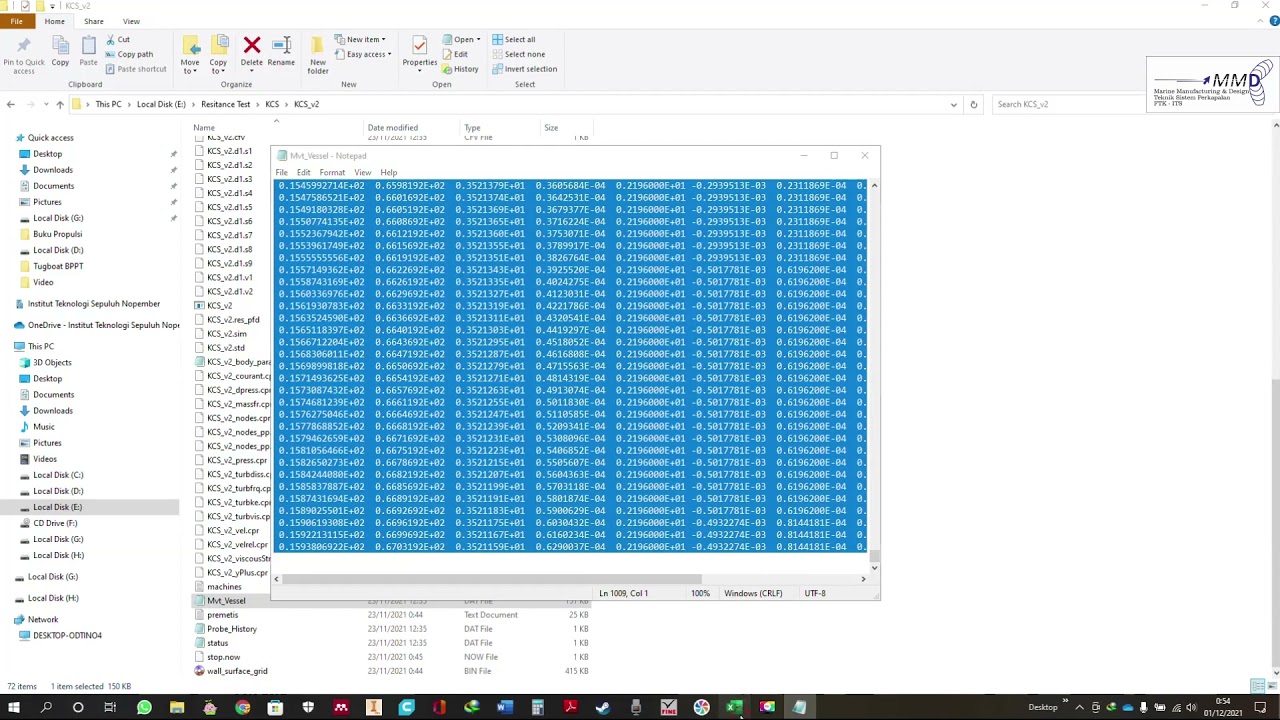Open recent locations dropdown arrow
1280x720 pixels.
pos(45,104)
